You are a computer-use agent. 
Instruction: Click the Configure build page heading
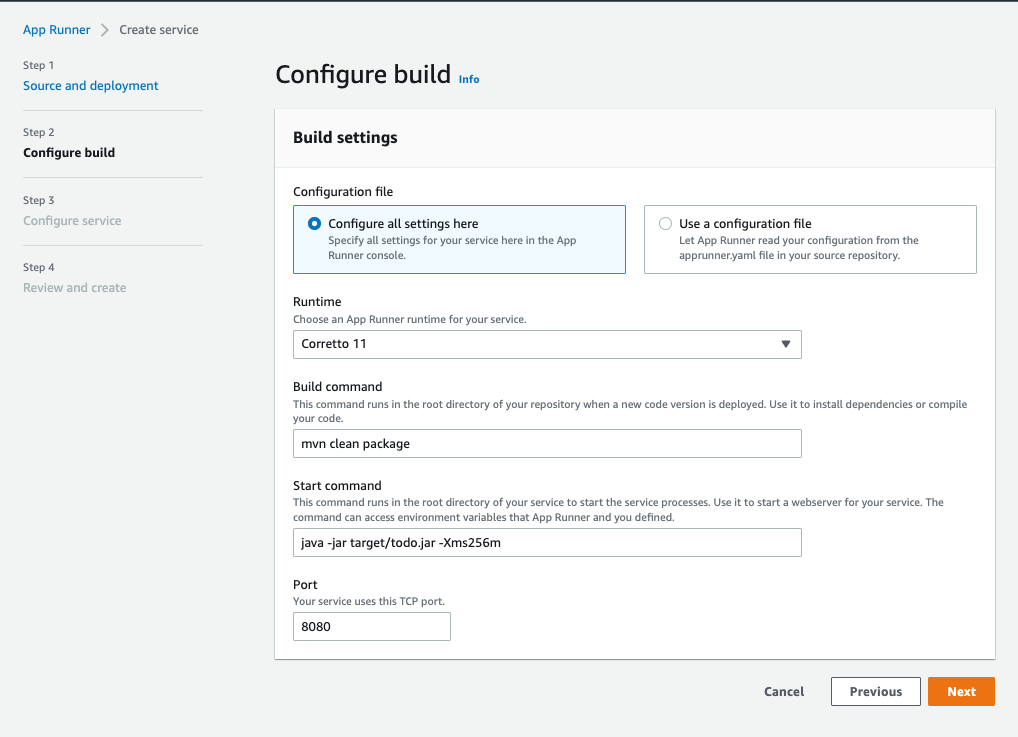pyautogui.click(x=362, y=75)
